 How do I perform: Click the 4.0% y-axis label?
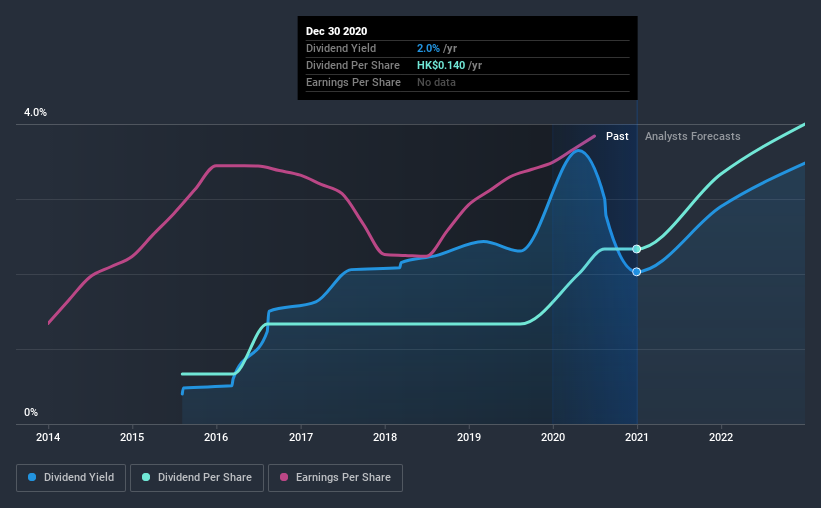click(35, 113)
